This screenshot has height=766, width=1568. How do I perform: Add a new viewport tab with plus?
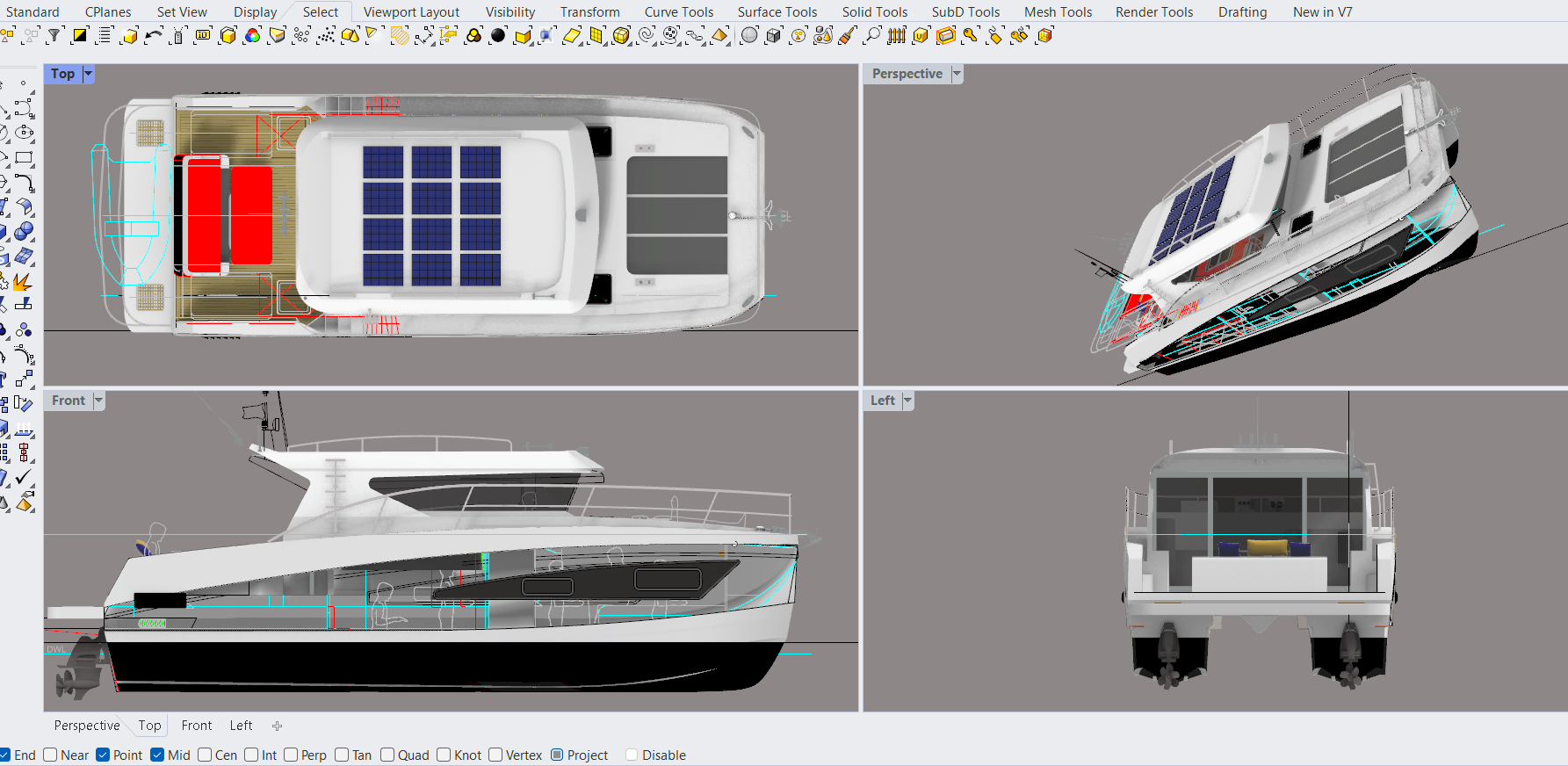278,726
